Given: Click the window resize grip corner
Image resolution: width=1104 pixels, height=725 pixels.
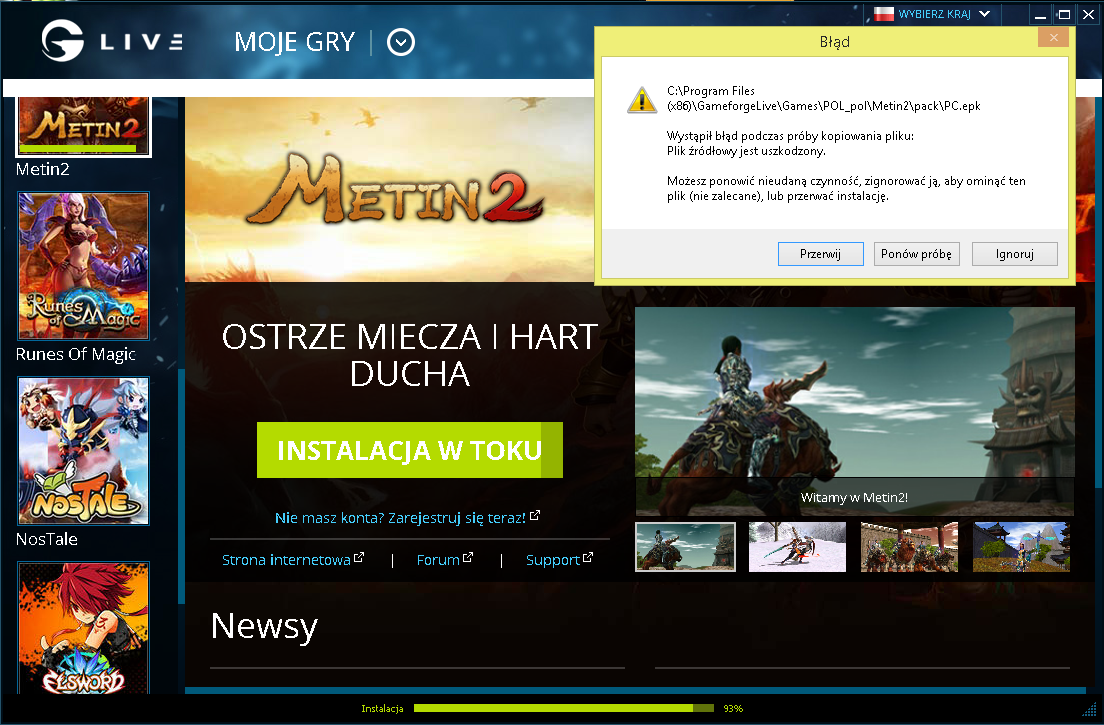Looking at the screenshot, I should [x=1090, y=709].
